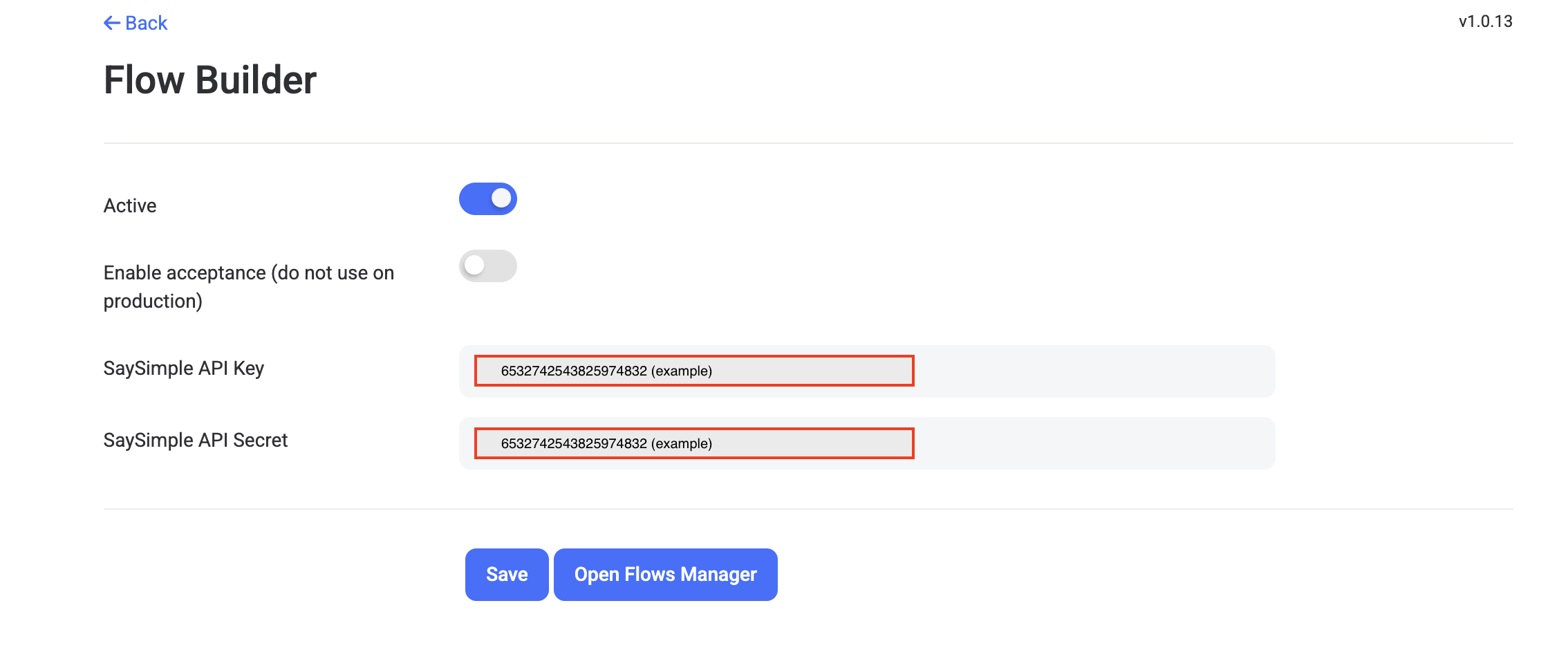
Task: Click the SaySimple API Secret field
Action: pyautogui.click(x=693, y=443)
